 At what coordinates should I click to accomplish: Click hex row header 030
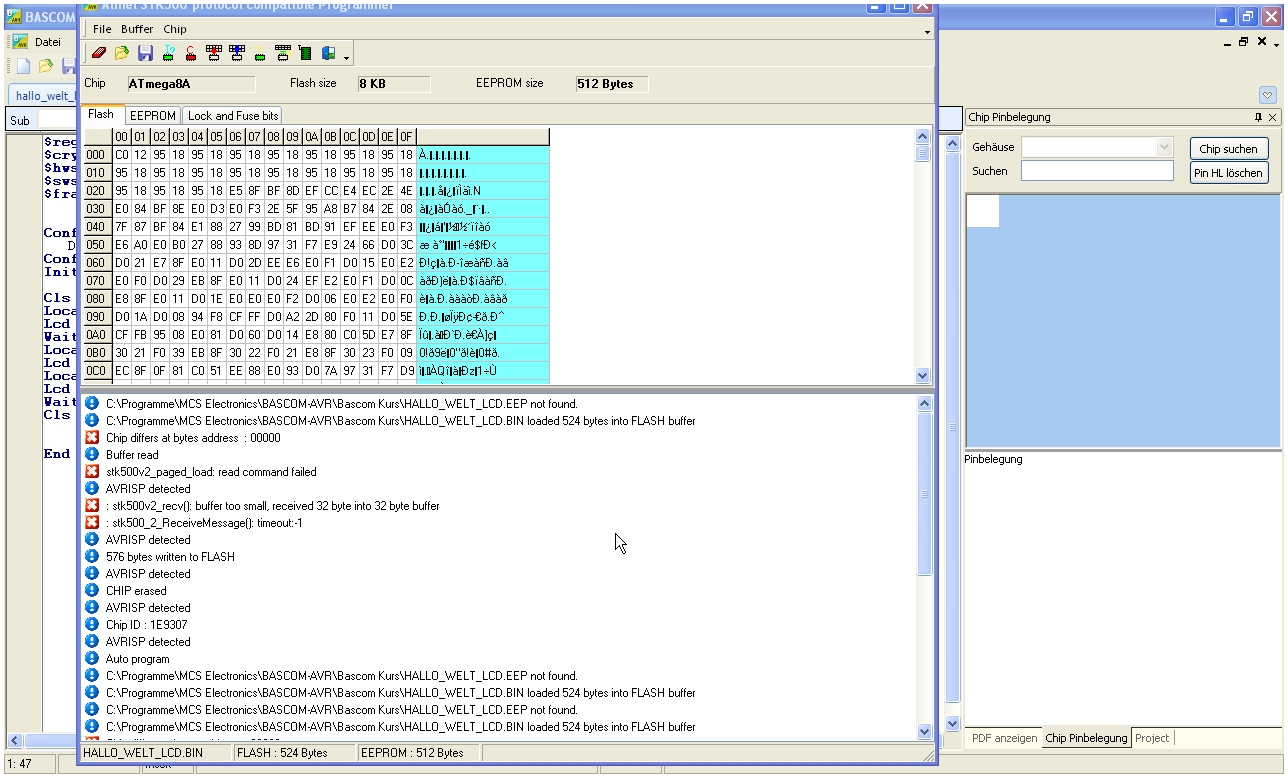[96, 209]
